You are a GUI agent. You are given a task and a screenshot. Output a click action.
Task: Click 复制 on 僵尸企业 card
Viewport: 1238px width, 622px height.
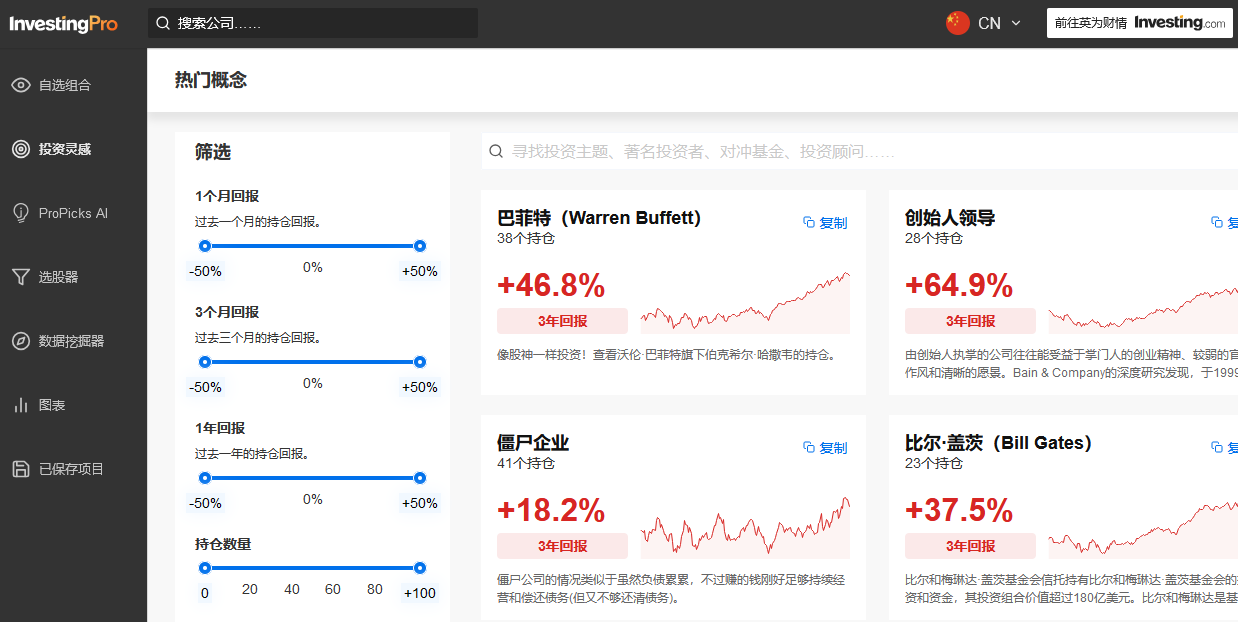pos(825,448)
